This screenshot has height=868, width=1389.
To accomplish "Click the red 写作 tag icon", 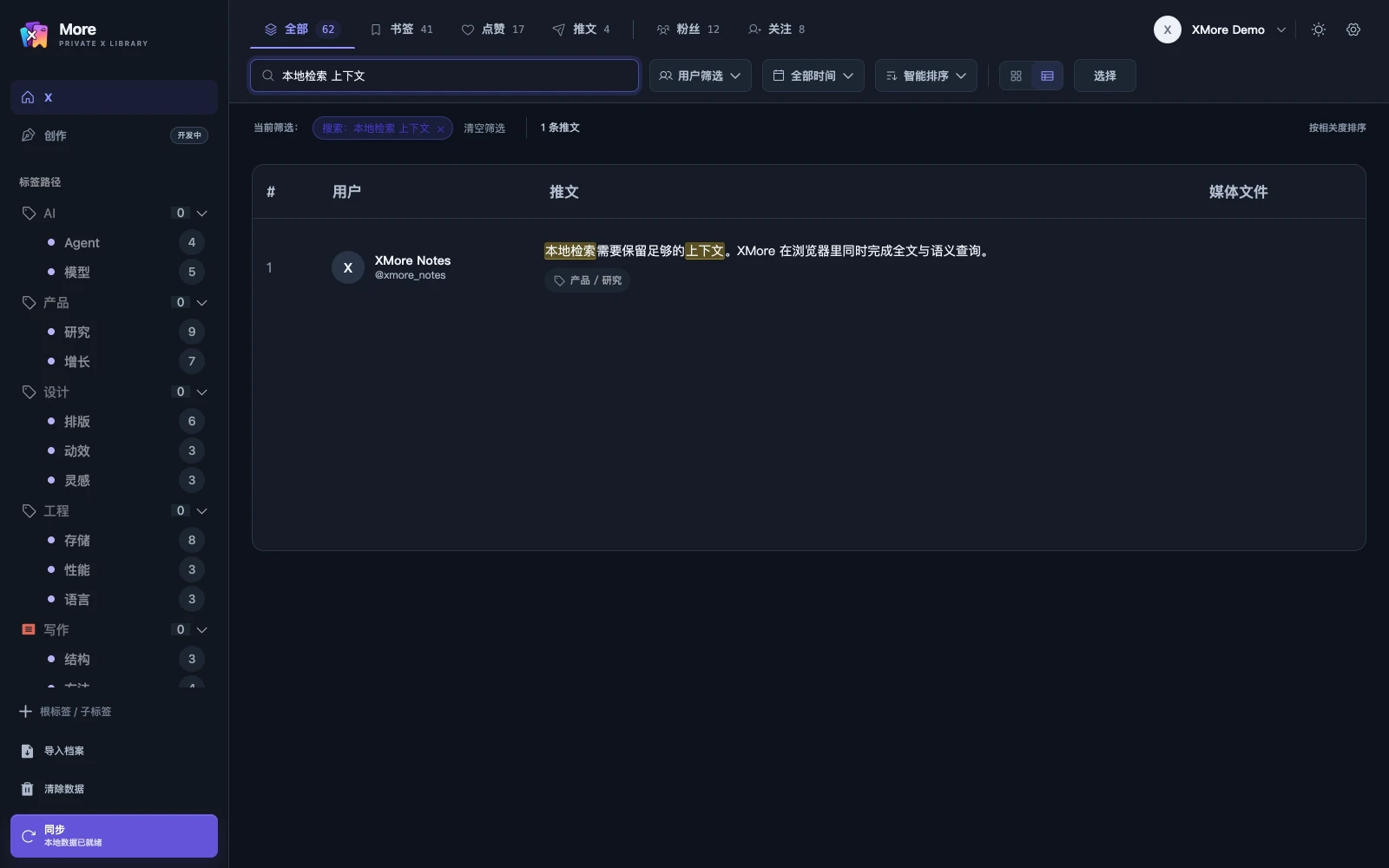I will point(29,630).
